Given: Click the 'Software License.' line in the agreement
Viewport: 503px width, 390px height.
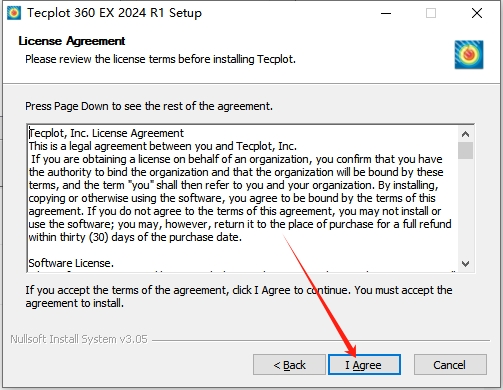Looking at the screenshot, I should (71, 263).
